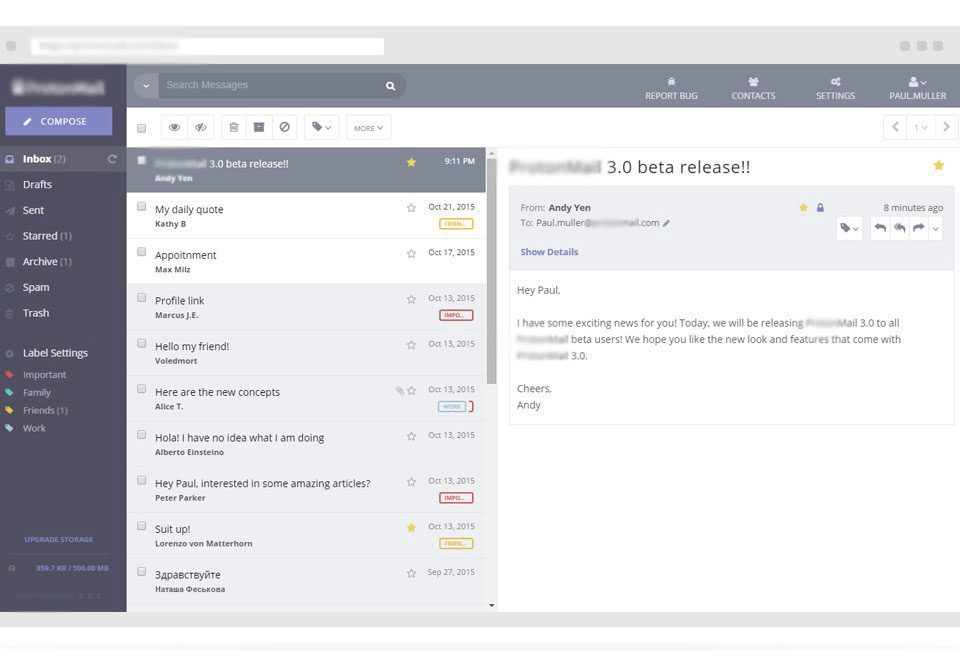Select the Profile link message checkbox
Viewport: 960px width, 670px height.
tap(141, 298)
